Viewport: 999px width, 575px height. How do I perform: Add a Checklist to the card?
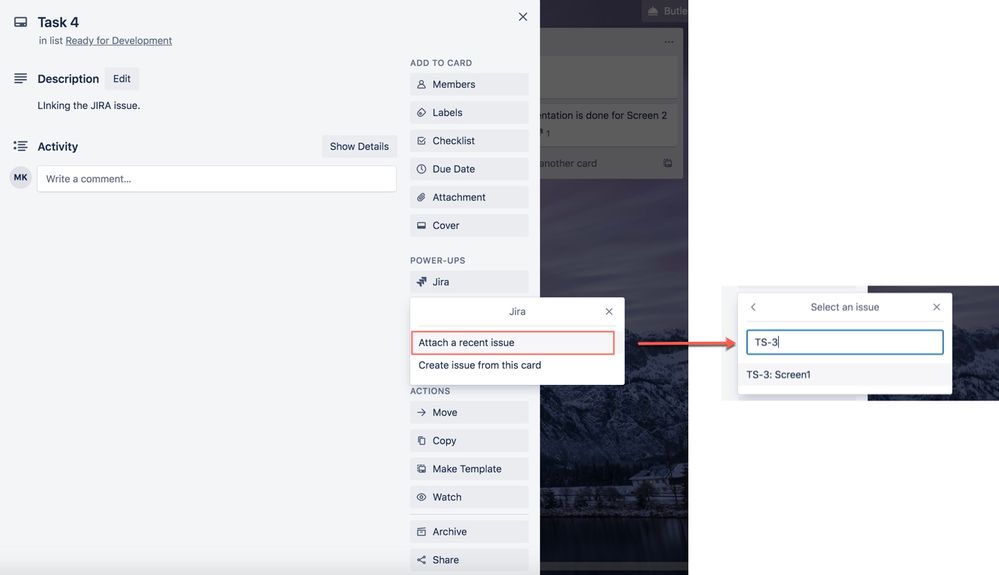[x=469, y=141]
